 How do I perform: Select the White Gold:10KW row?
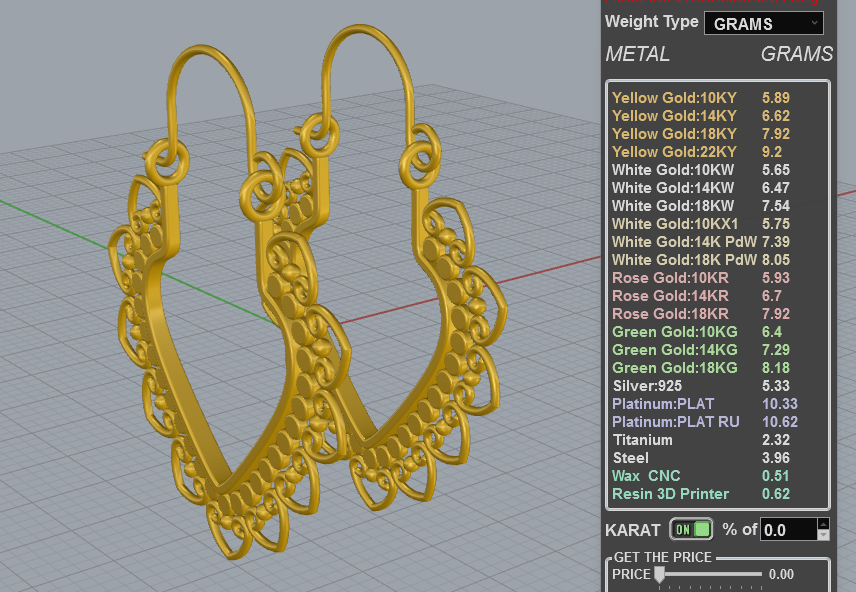(718, 170)
